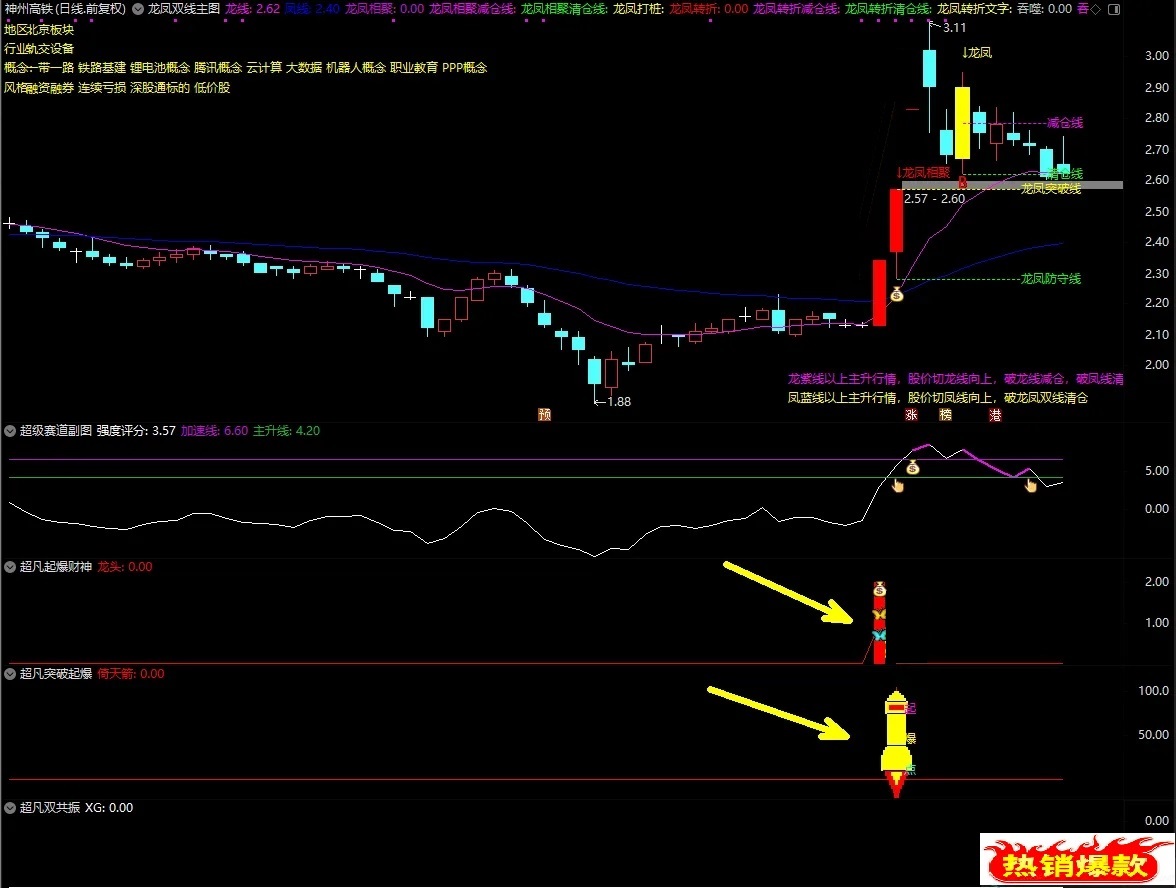
Task: Click the 超凡起爆财神 indicator name
Action: (x=56, y=566)
